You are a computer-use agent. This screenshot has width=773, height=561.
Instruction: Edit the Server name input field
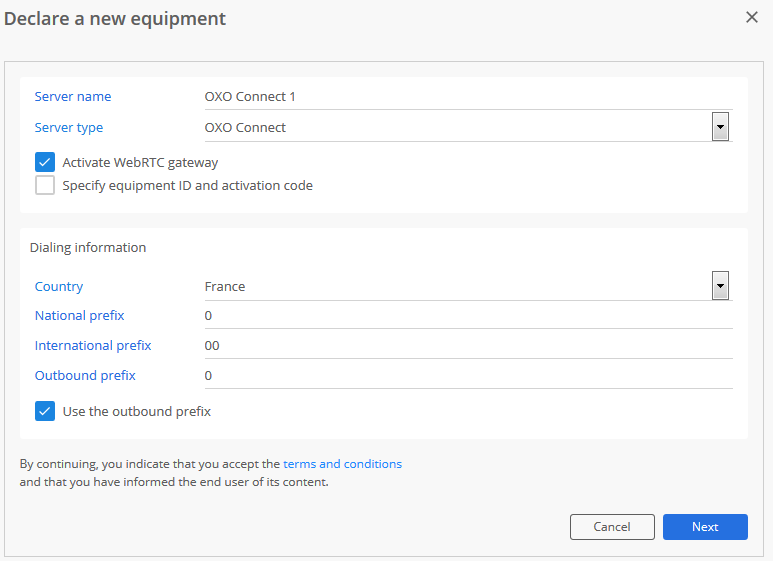tap(468, 97)
